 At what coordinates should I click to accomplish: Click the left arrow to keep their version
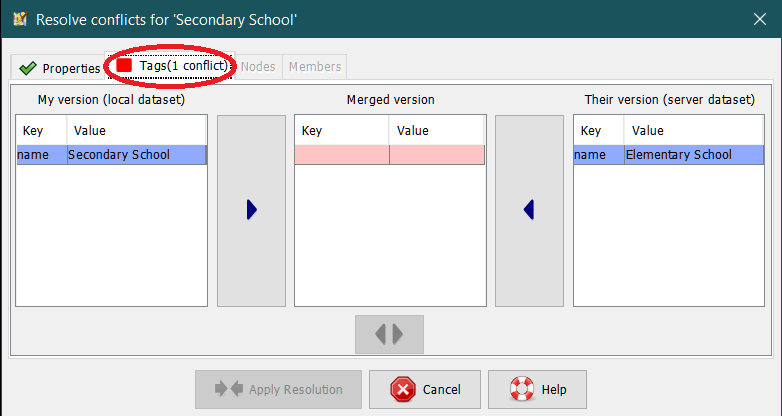(529, 210)
